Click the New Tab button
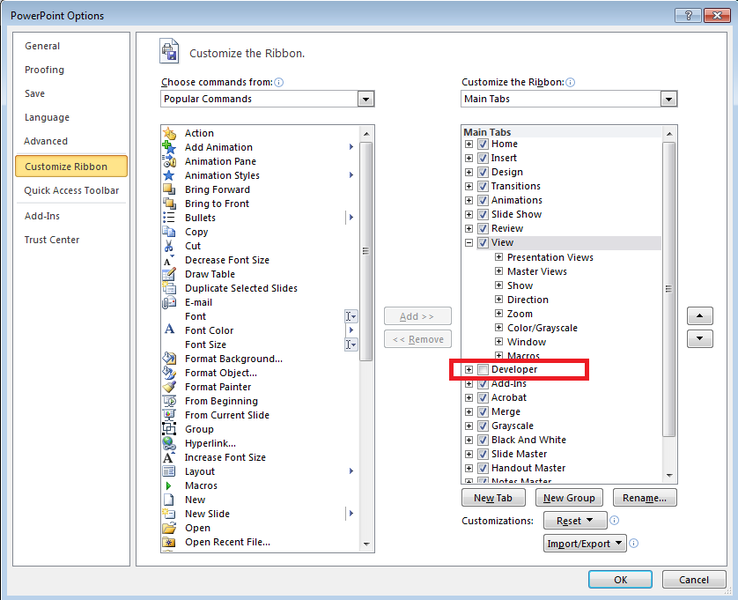Image resolution: width=738 pixels, height=600 pixels. tap(493, 498)
